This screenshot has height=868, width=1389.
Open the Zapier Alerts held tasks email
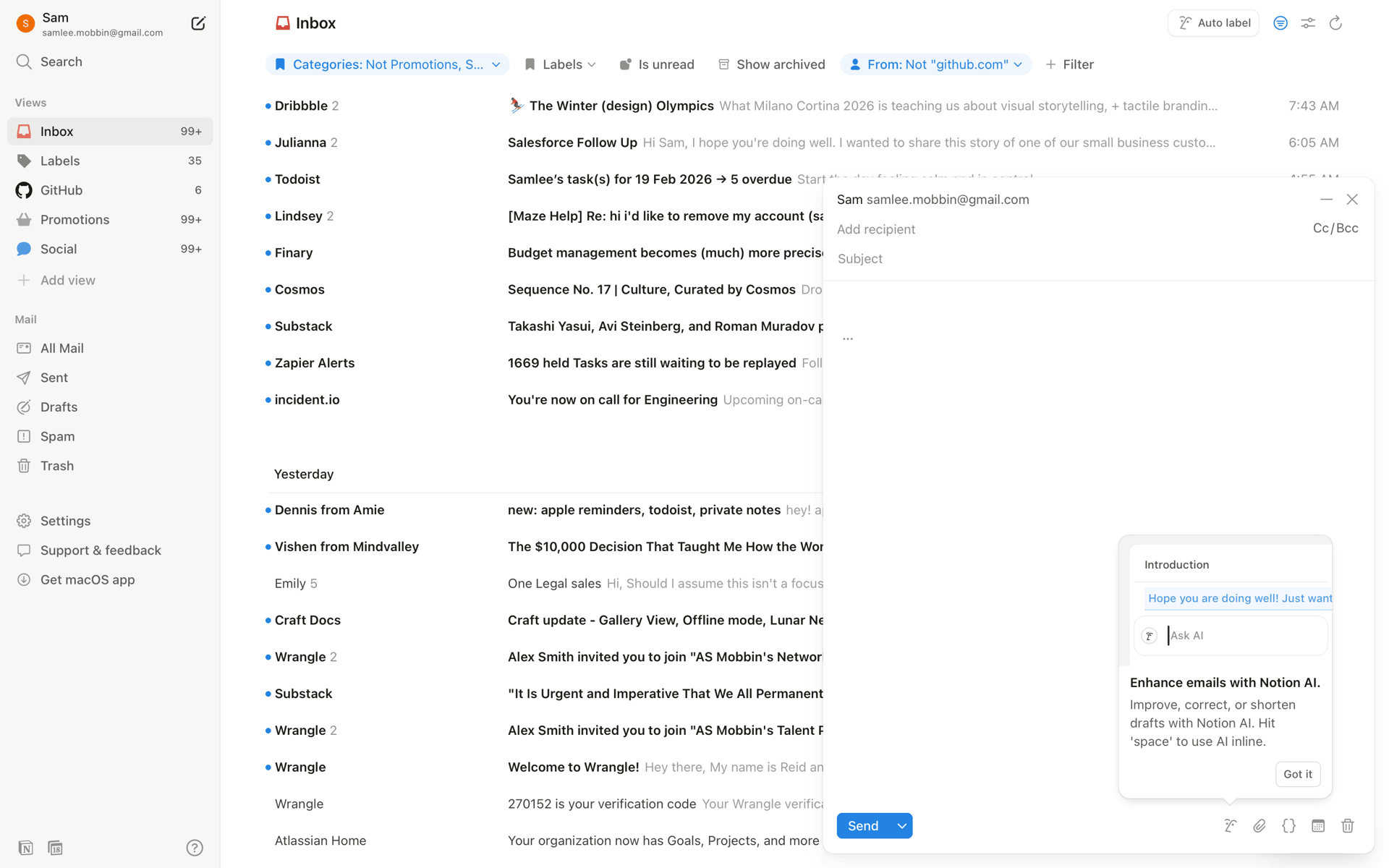pyautogui.click(x=544, y=363)
